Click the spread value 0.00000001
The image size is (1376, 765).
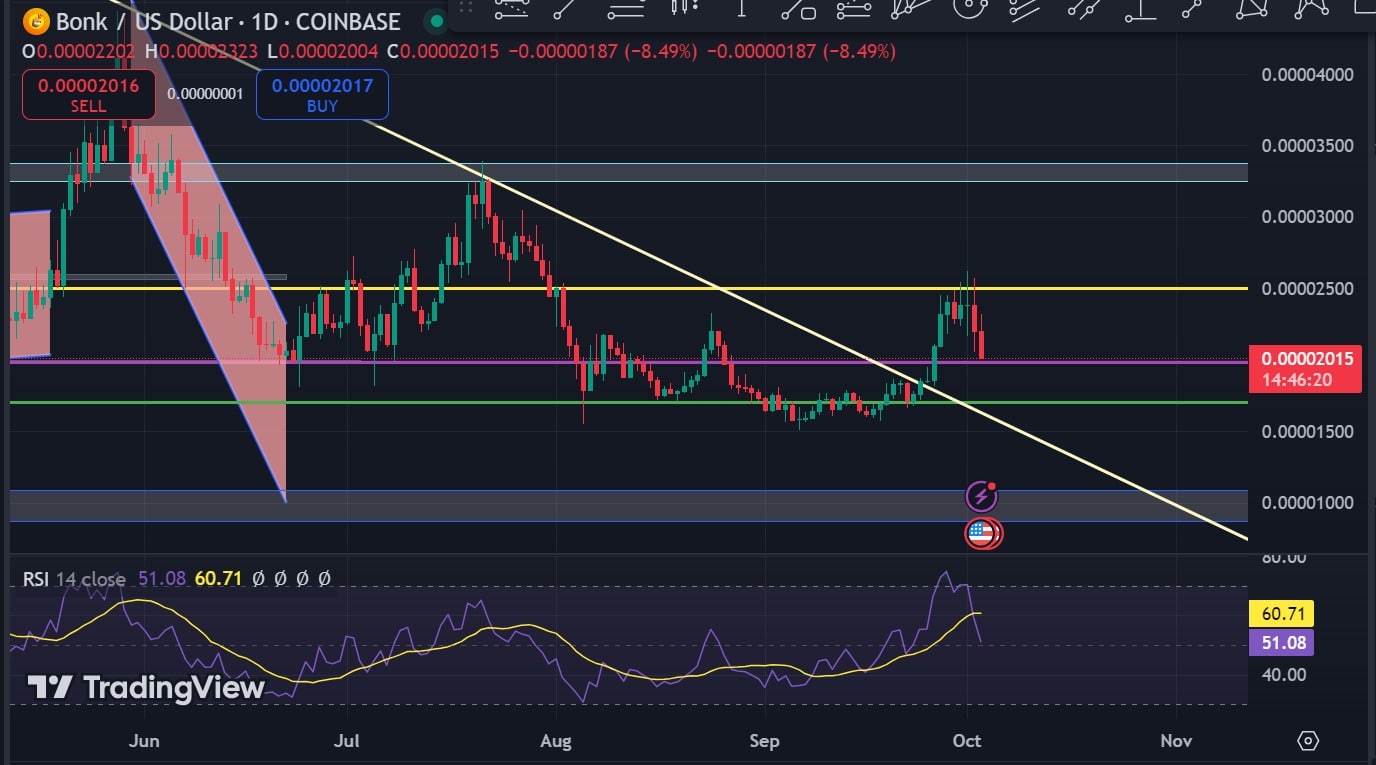pyautogui.click(x=205, y=94)
